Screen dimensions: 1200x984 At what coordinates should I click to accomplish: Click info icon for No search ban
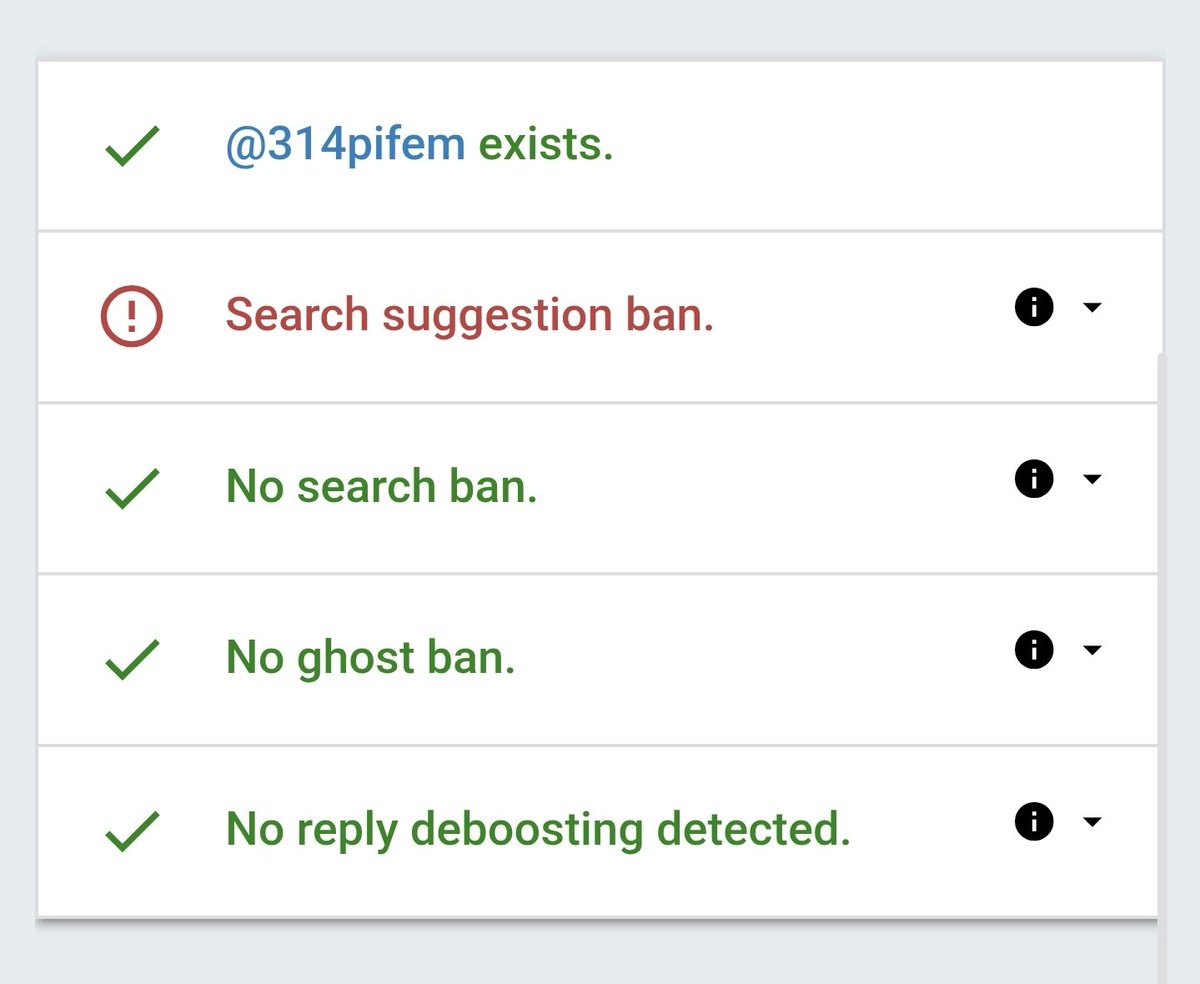point(1034,480)
